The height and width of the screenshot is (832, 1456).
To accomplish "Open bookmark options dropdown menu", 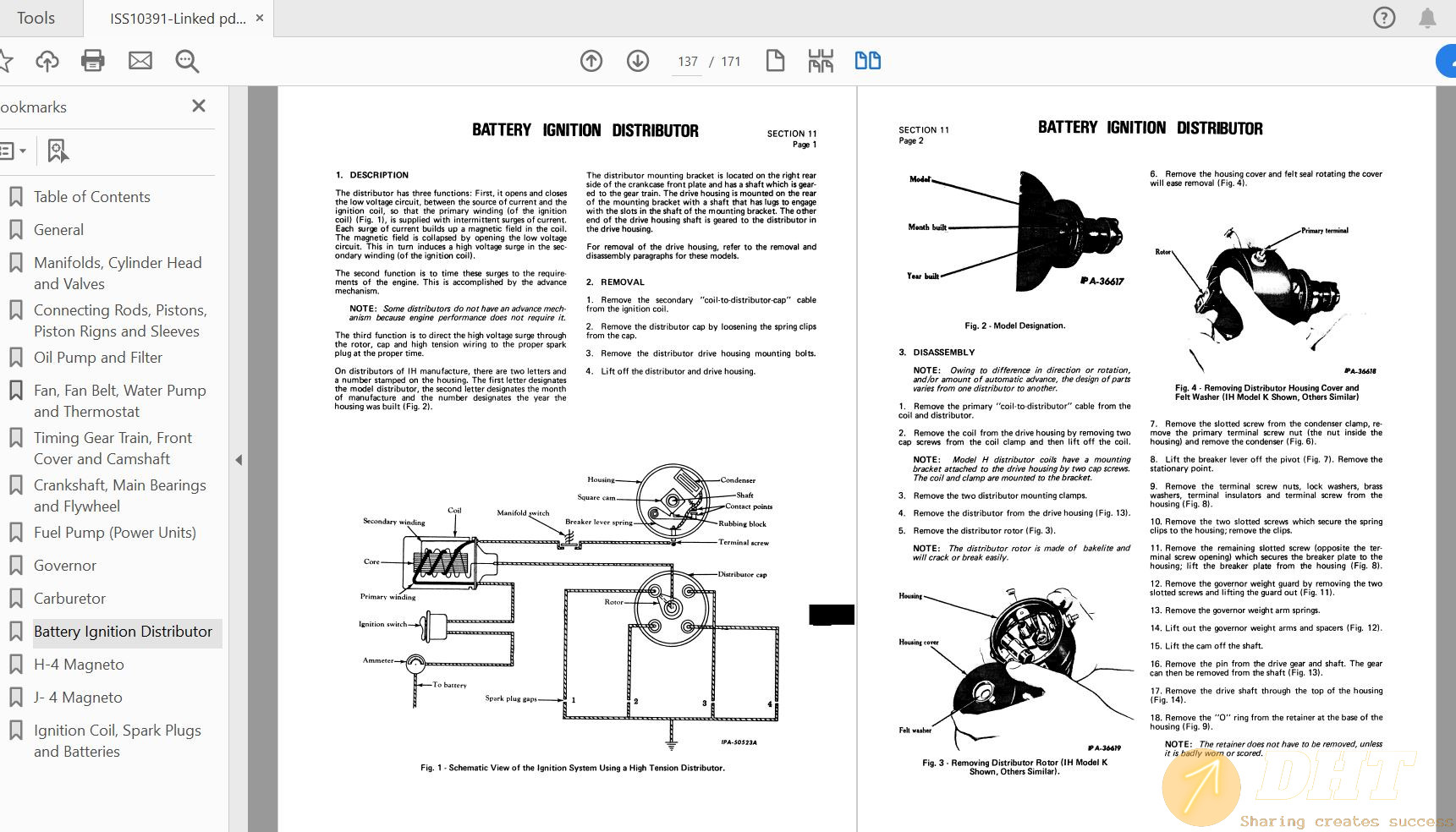I will click(12, 151).
